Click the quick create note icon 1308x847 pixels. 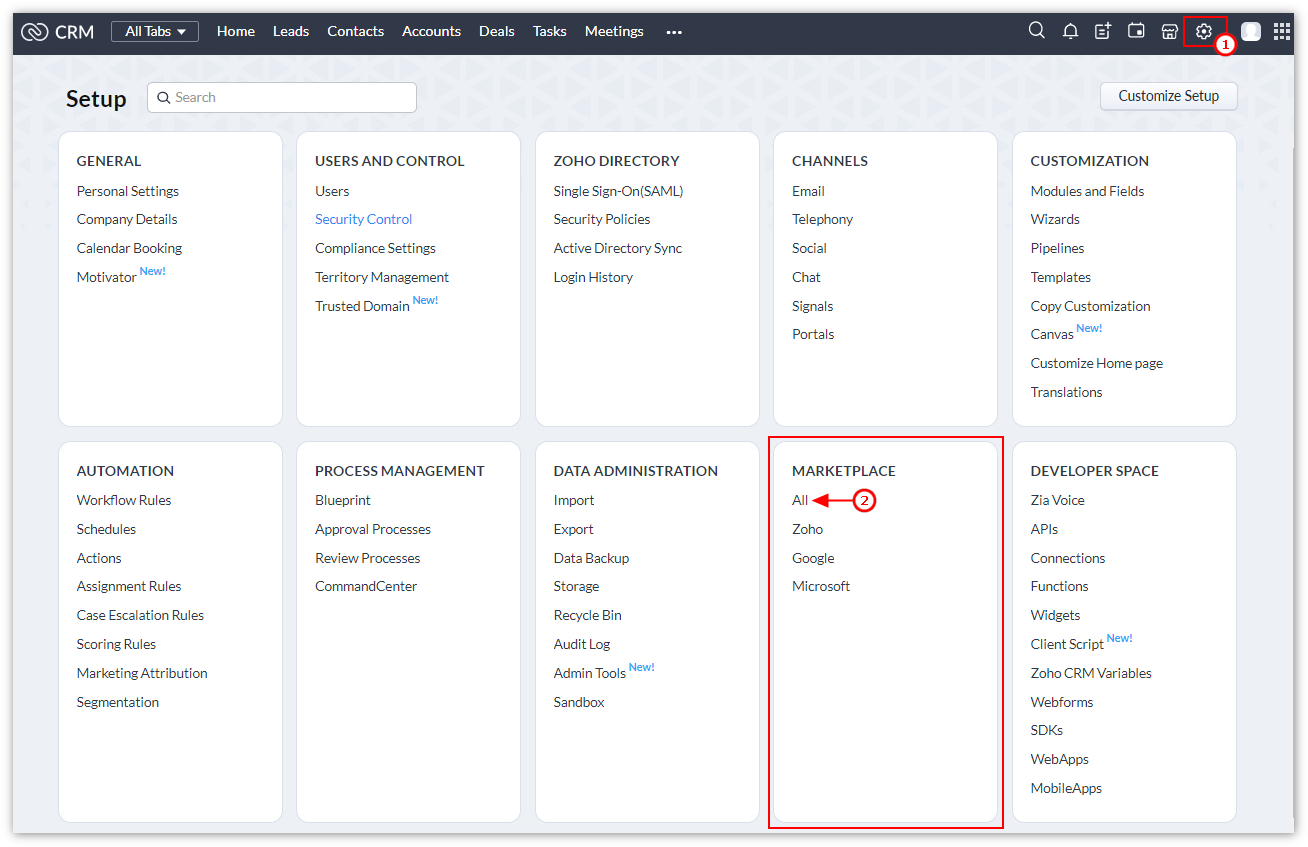[1103, 31]
